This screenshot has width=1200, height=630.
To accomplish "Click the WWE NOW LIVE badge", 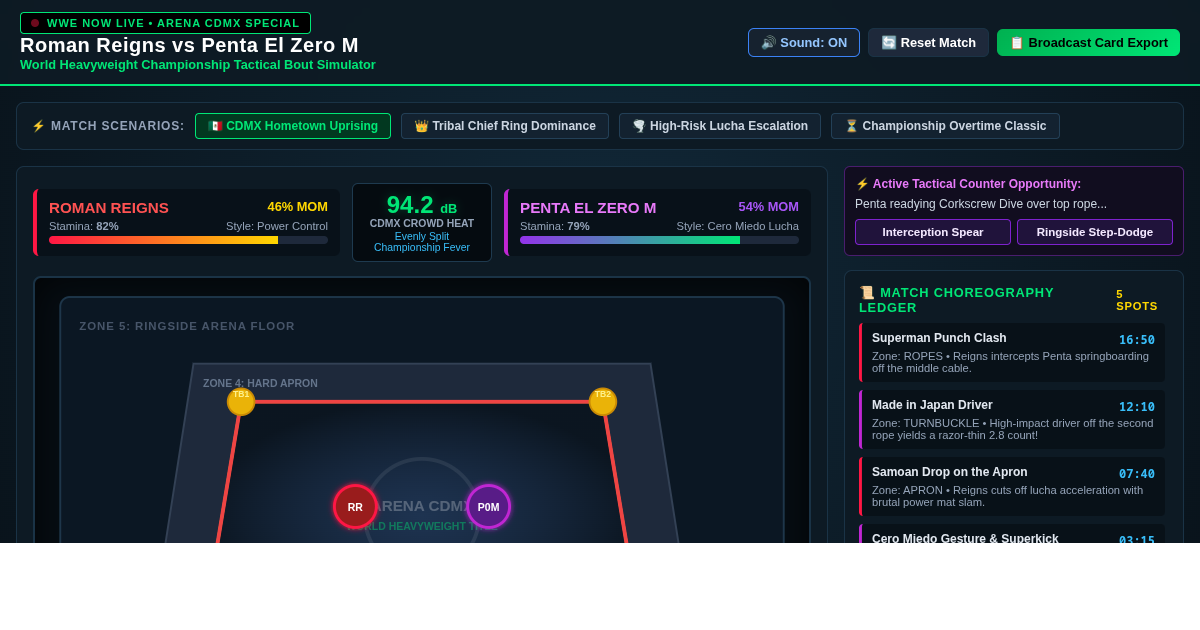I will 165,23.
